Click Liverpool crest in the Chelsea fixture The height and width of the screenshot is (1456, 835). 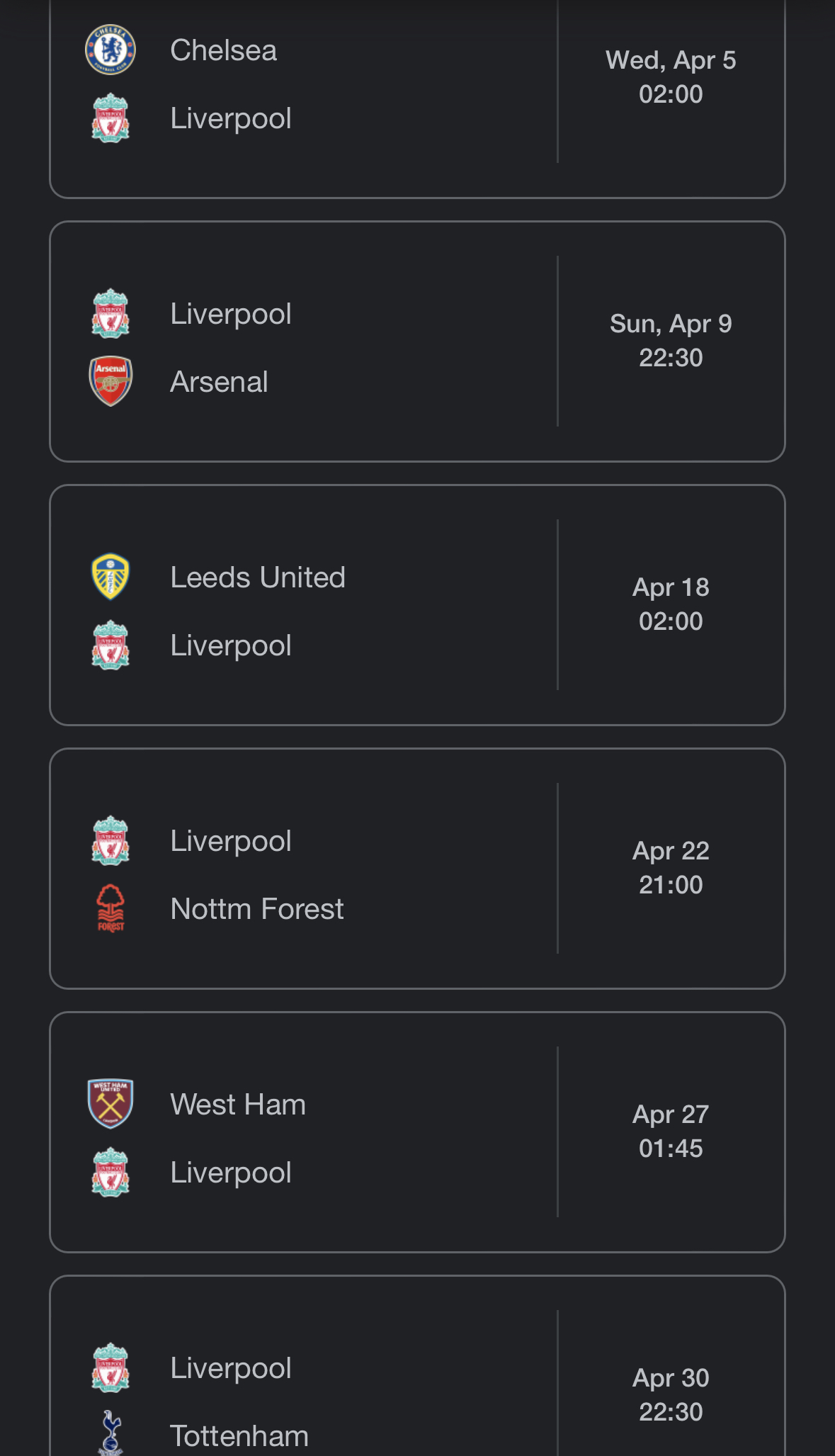tap(110, 118)
